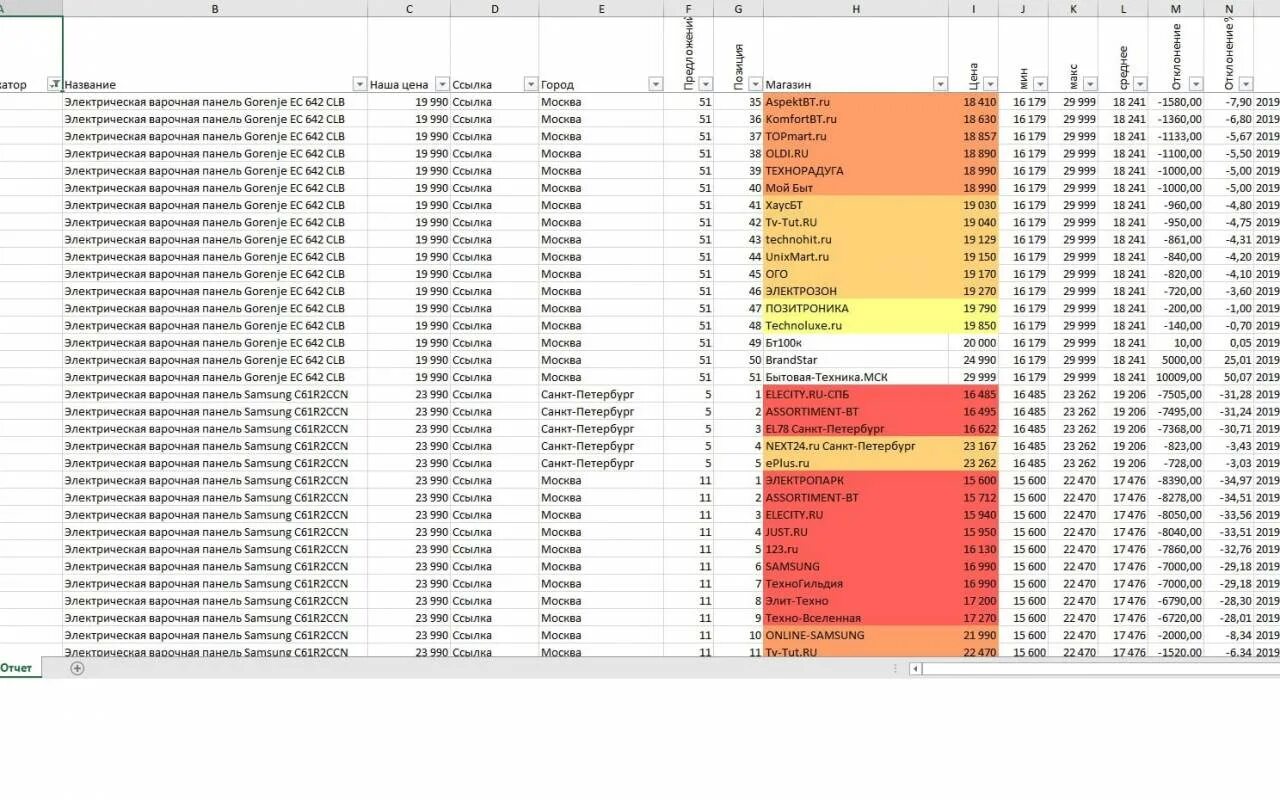The image size is (1280, 800).
Task: Open the active filter button in column A
Action: coord(55,85)
